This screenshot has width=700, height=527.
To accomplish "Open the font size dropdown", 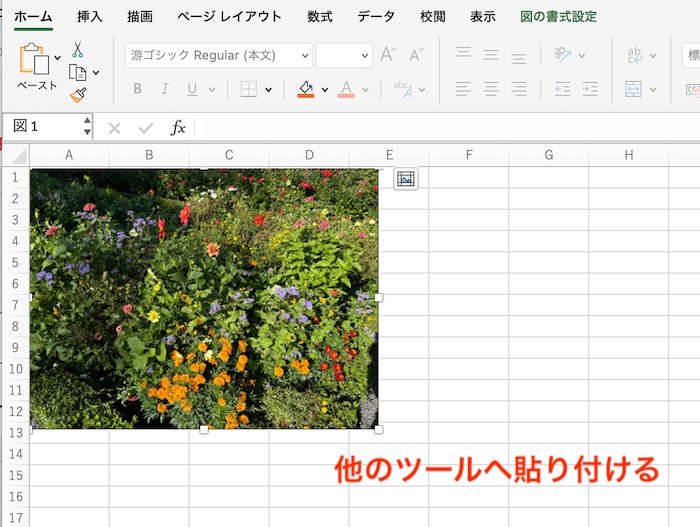I will click(x=365, y=55).
